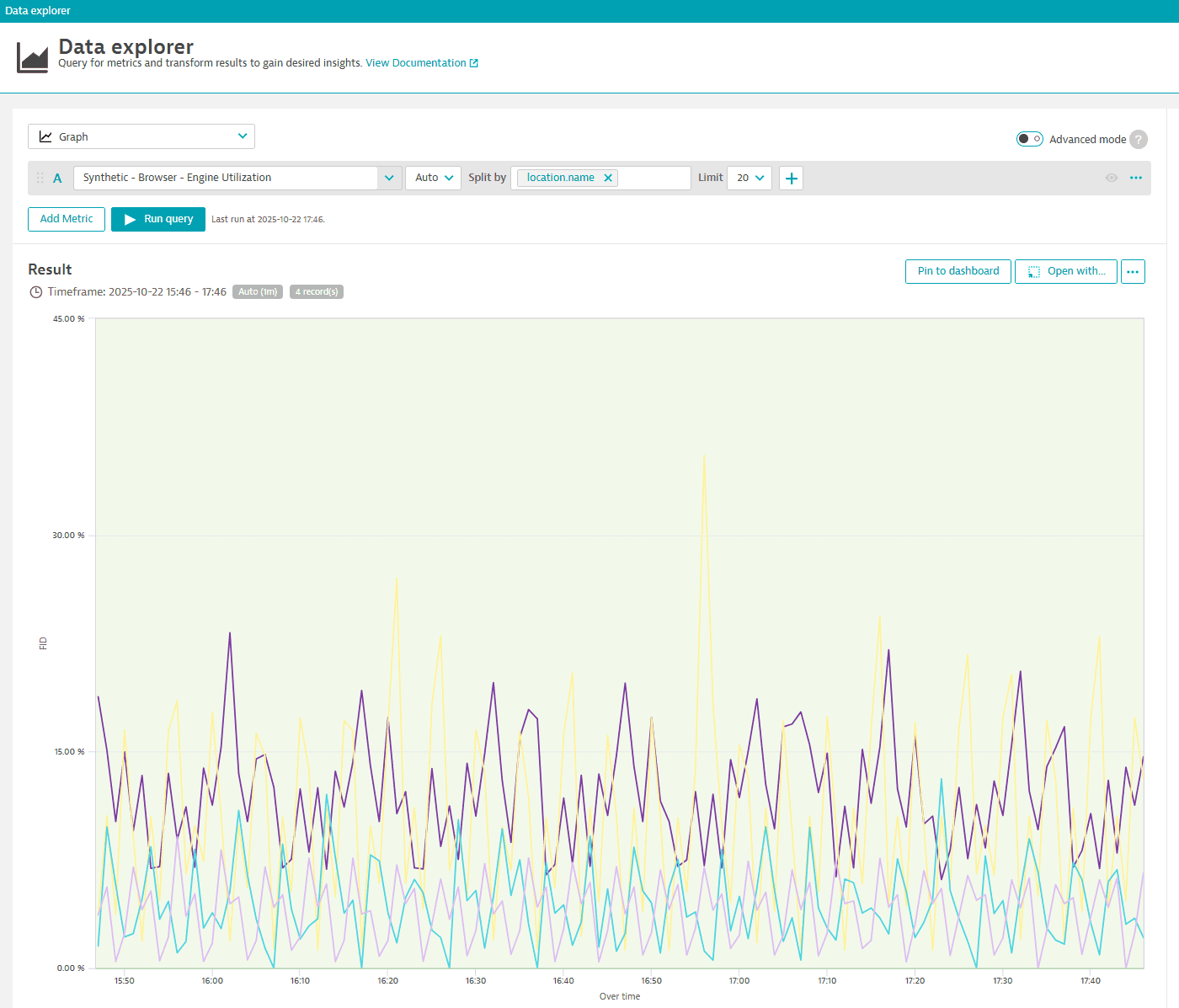Click the timeframe clock icon
Screen dimensions: 1179x1008
(x=36, y=291)
